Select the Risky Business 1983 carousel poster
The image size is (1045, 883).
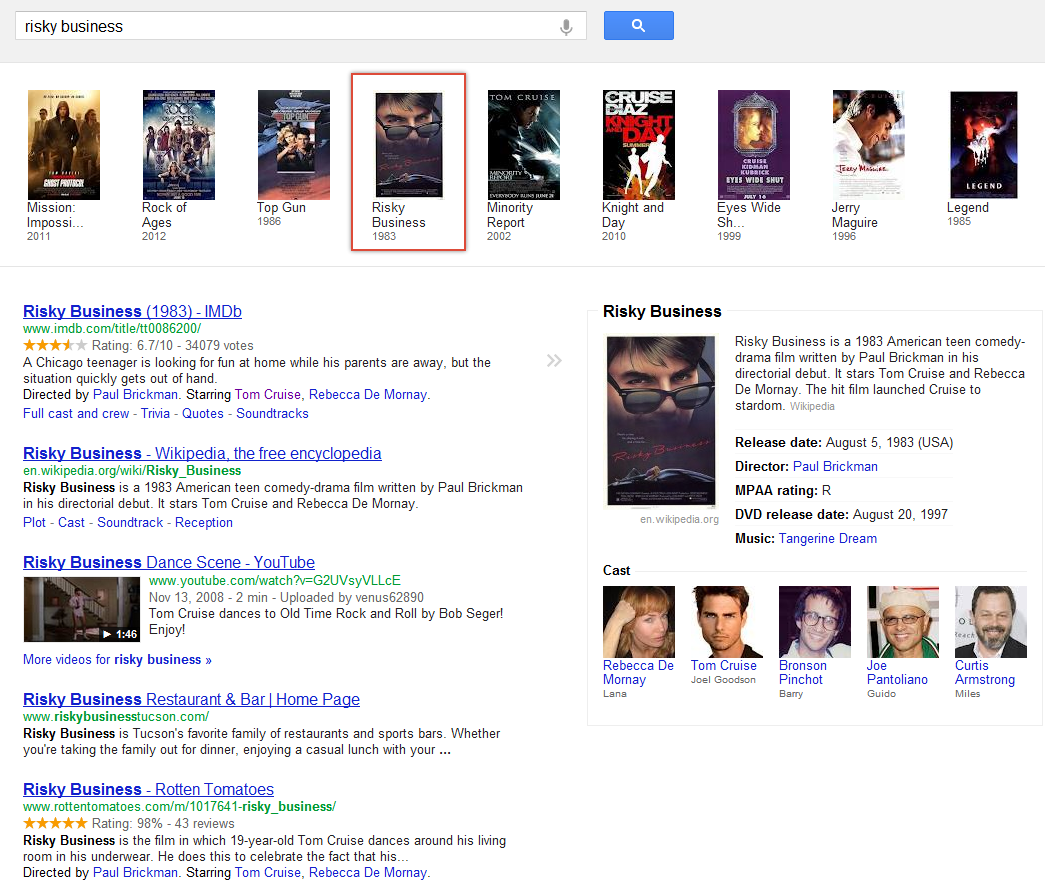pyautogui.click(x=409, y=145)
